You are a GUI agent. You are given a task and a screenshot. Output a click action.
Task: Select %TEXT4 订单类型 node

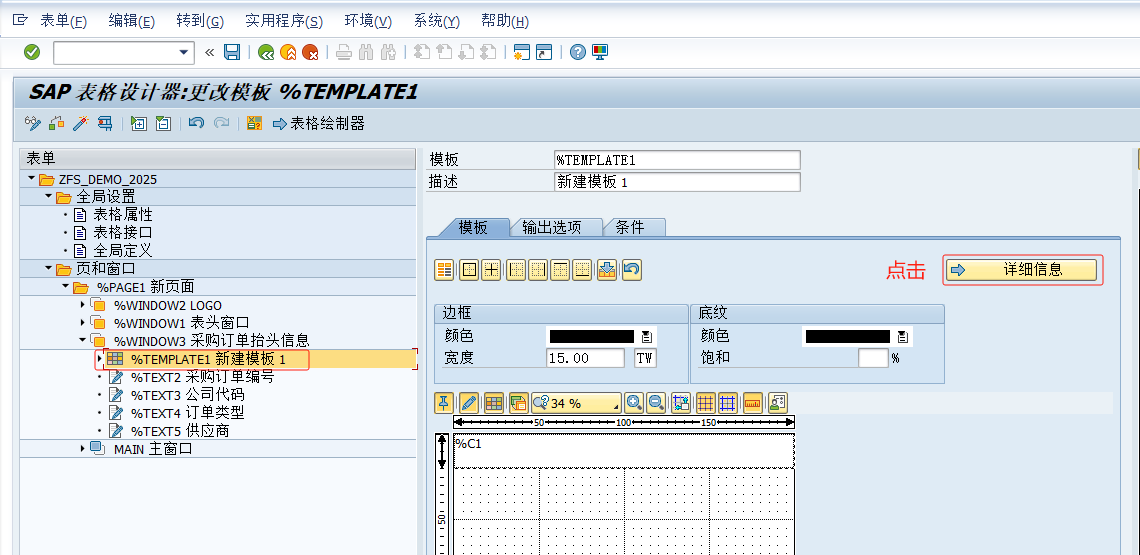coord(188,412)
